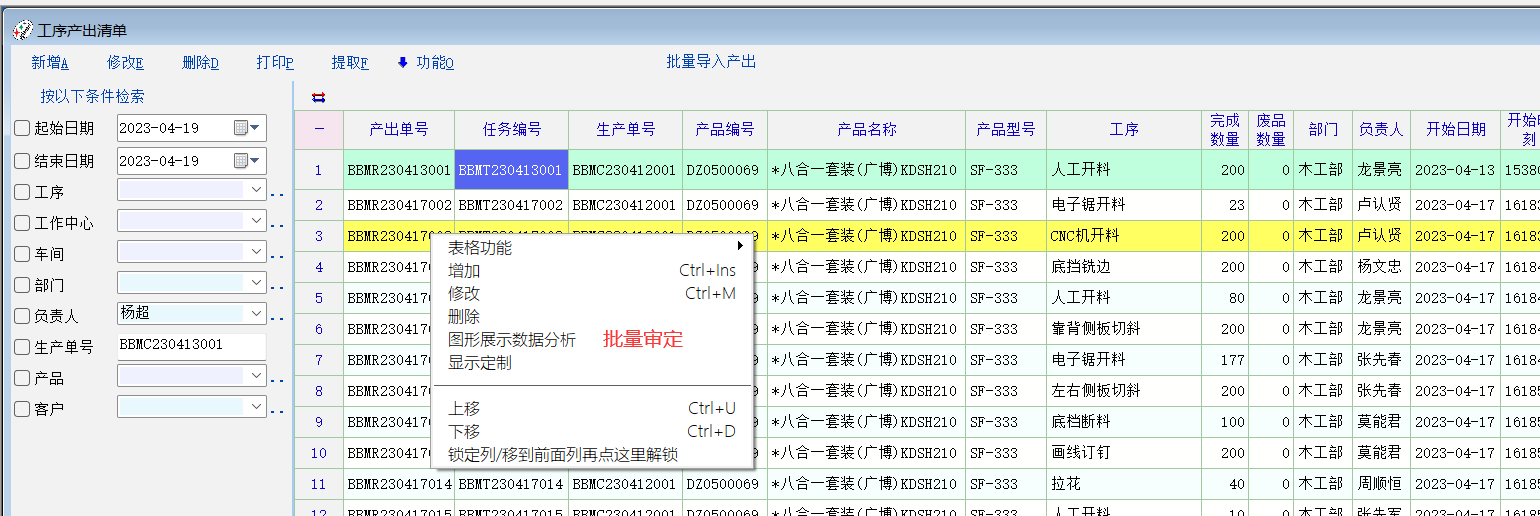
Task: Click the red-blue swap arrows icon above the table
Action: tap(319, 97)
